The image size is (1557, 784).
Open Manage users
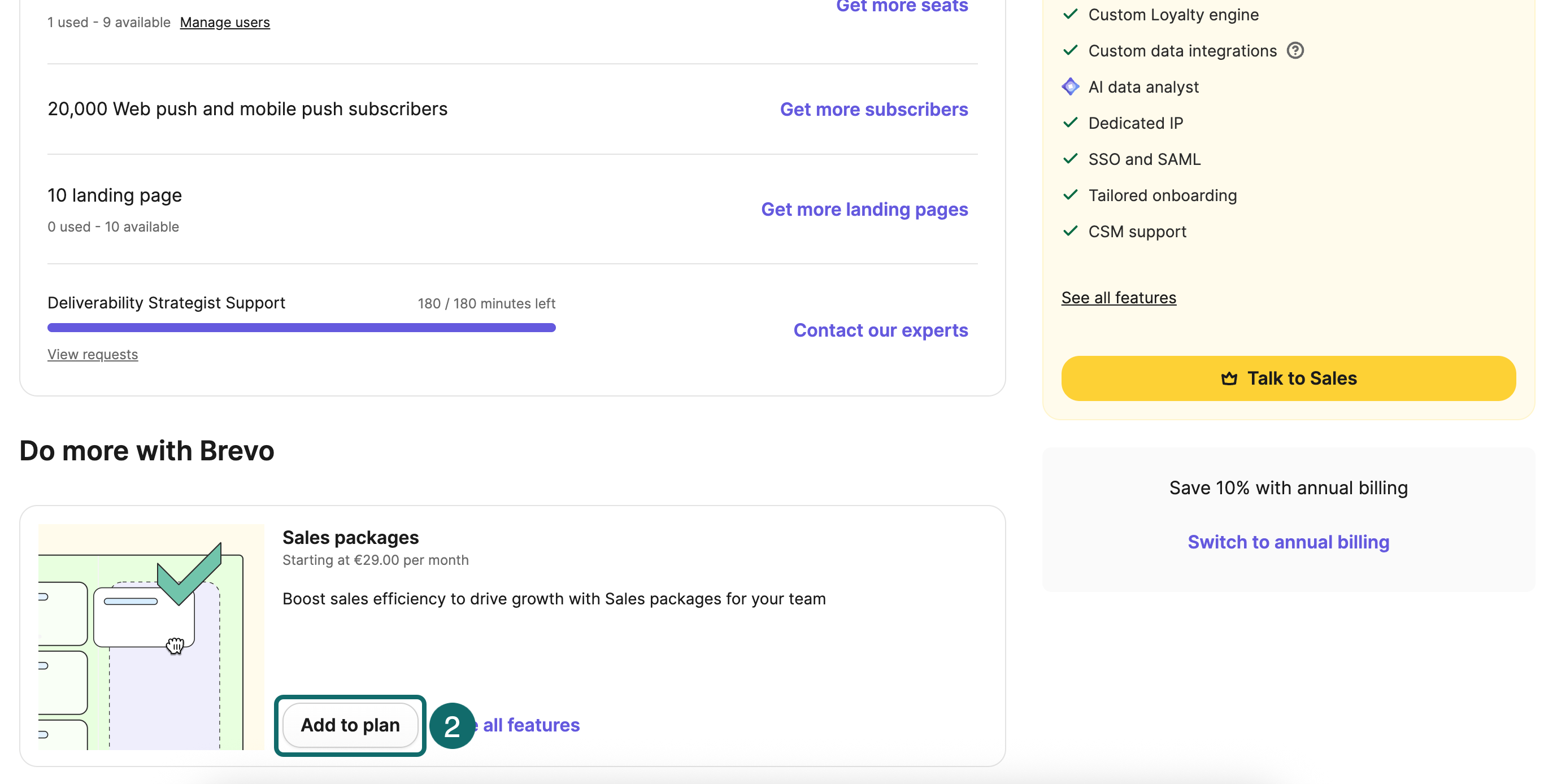(x=225, y=23)
